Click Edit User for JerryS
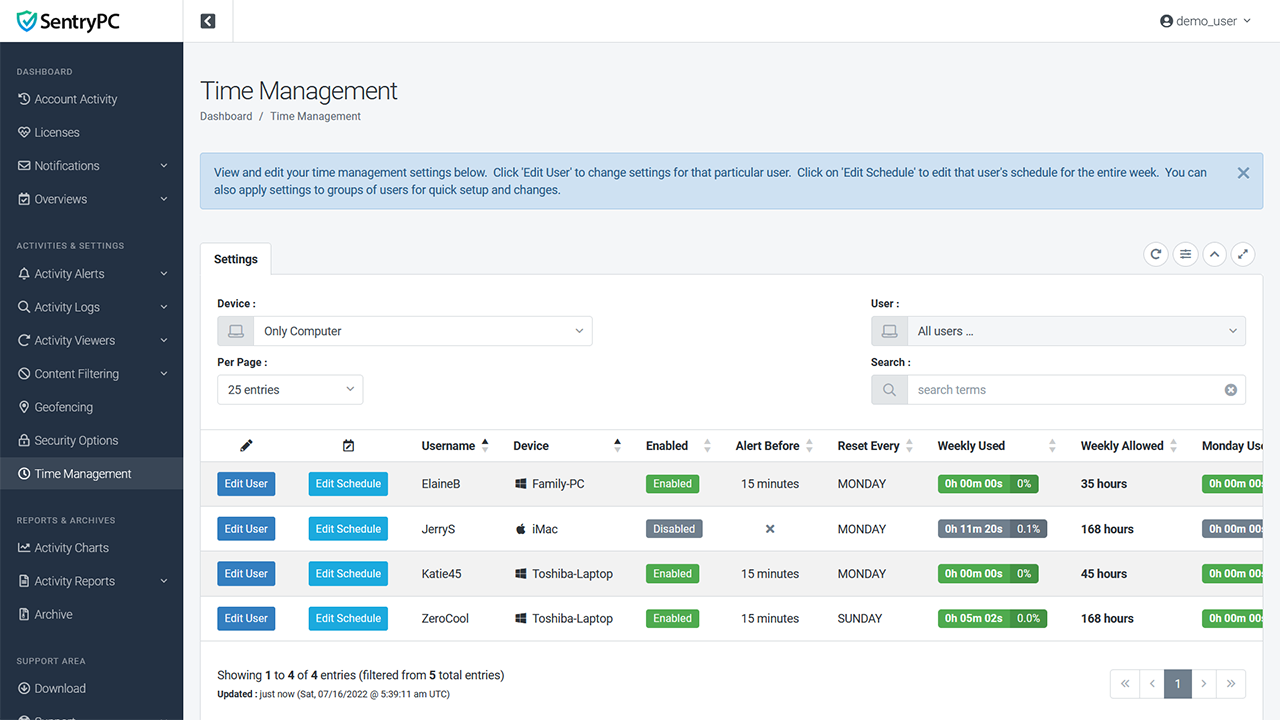Screen dimensions: 1280x720 [x=246, y=529]
